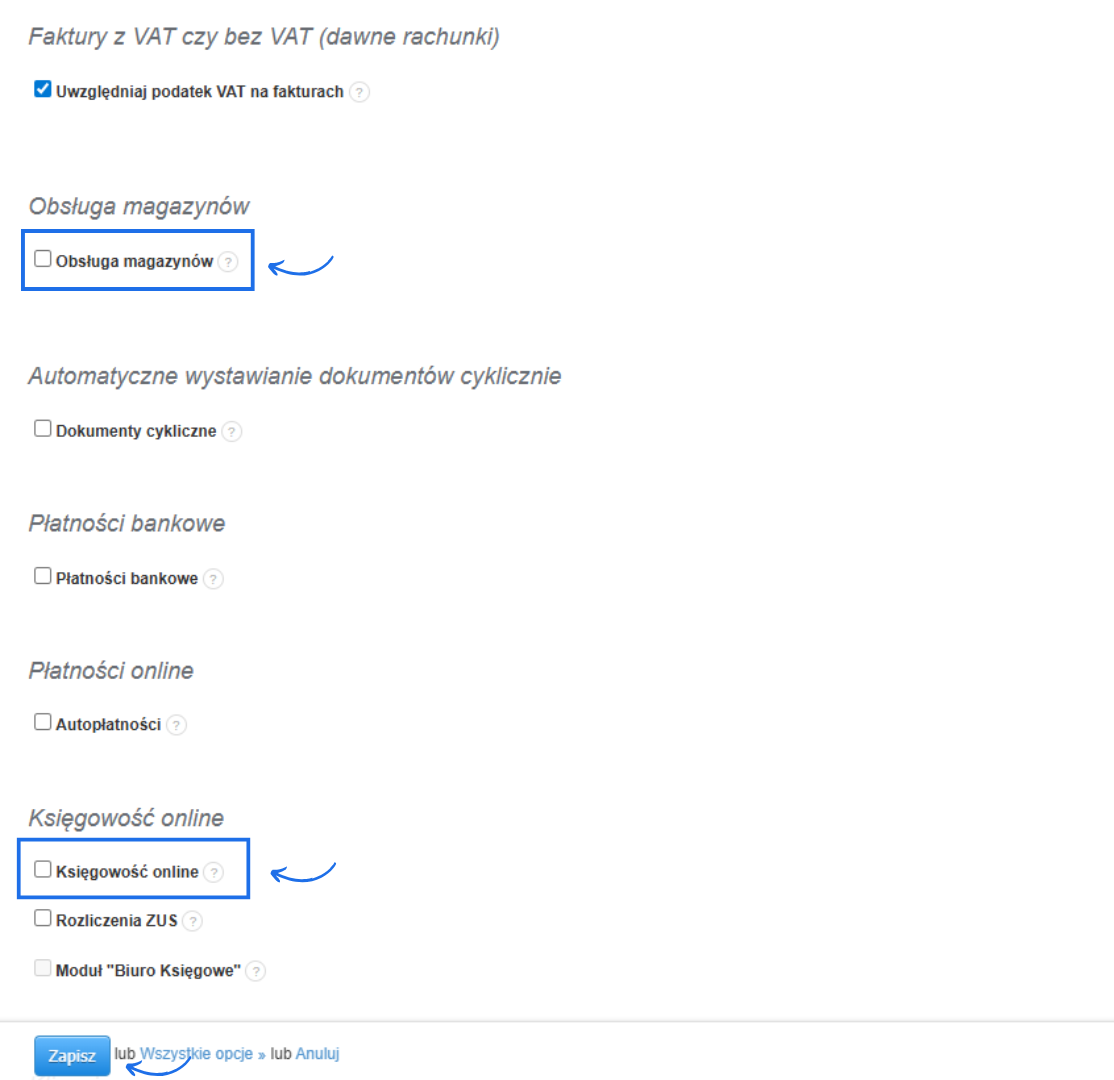
Task: Open help for Dokumenty cykliczne option
Action: (x=231, y=431)
